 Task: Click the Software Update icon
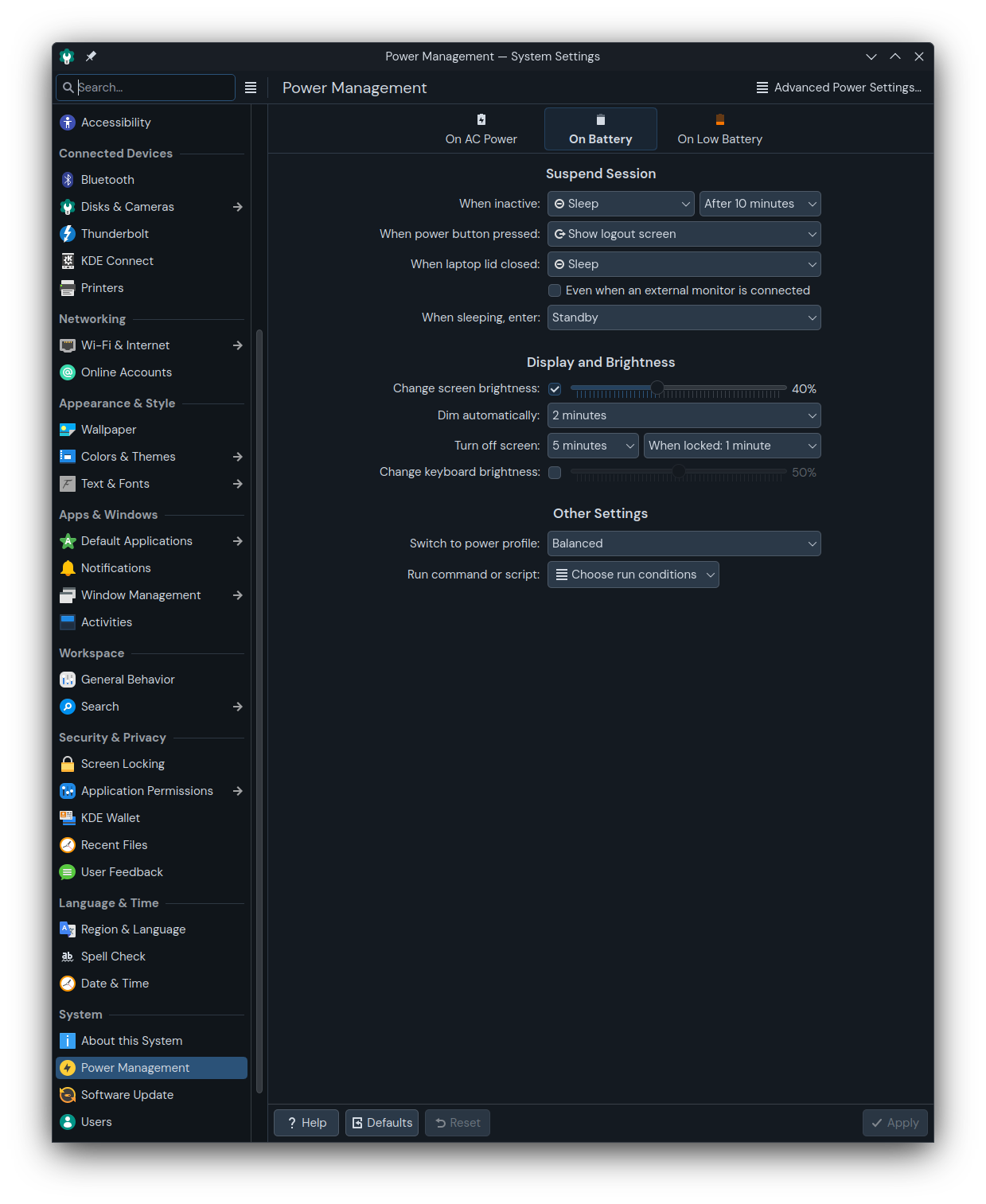tap(67, 1094)
